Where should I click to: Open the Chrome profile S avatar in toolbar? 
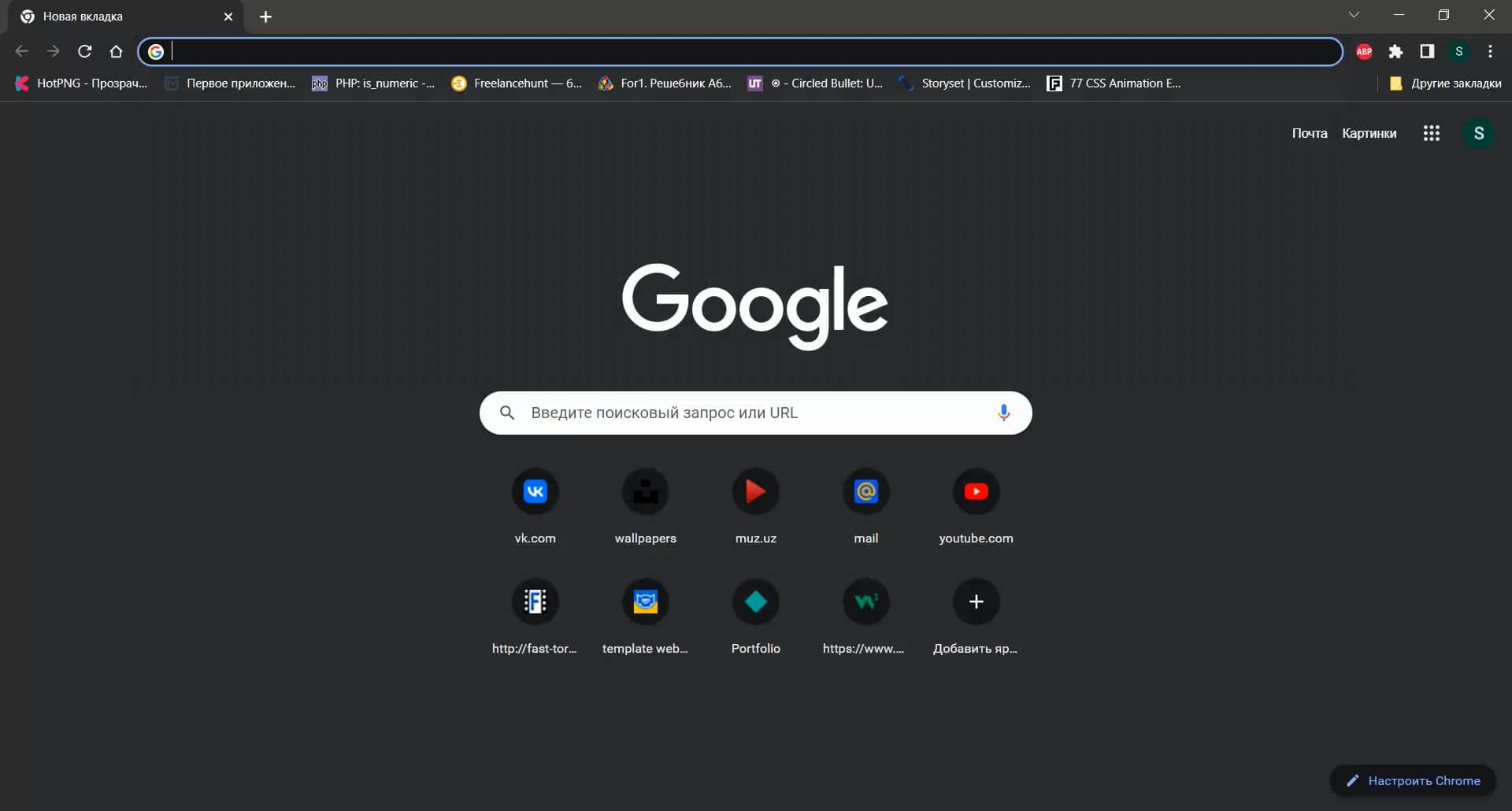(1459, 51)
